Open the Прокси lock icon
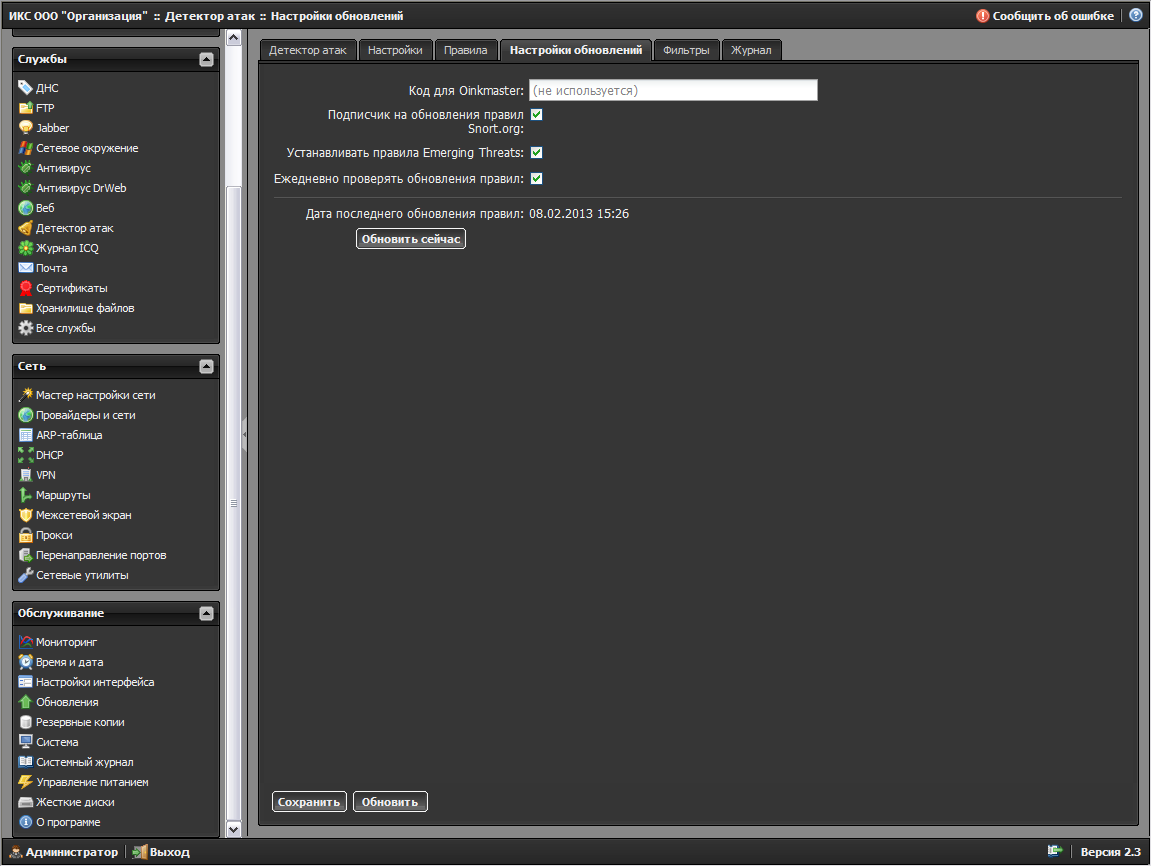The width and height of the screenshot is (1152, 867). coord(26,536)
